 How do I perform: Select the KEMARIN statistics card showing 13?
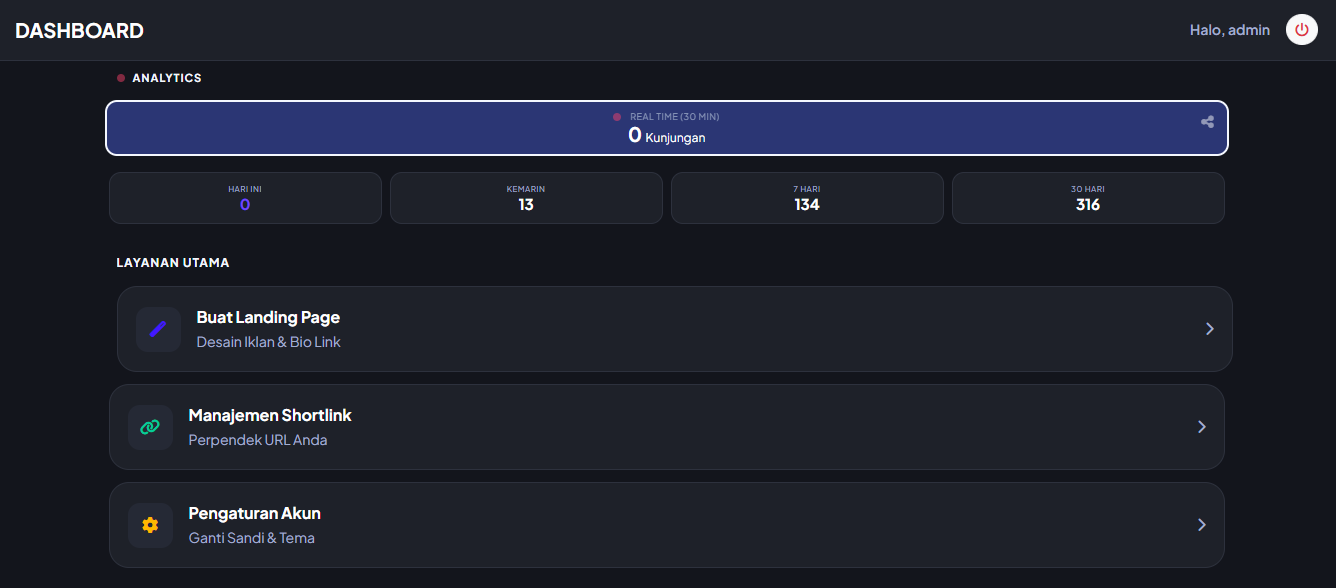coord(526,197)
